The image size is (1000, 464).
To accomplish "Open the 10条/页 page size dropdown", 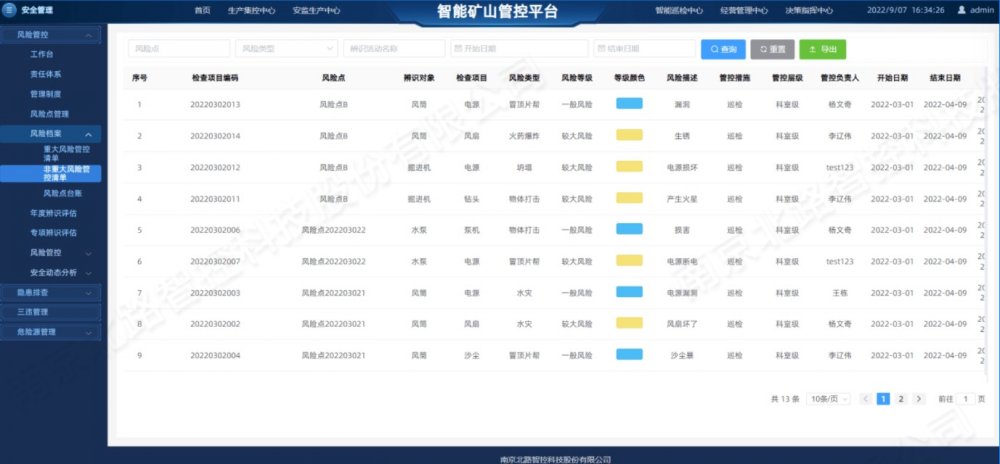I will pos(829,398).
